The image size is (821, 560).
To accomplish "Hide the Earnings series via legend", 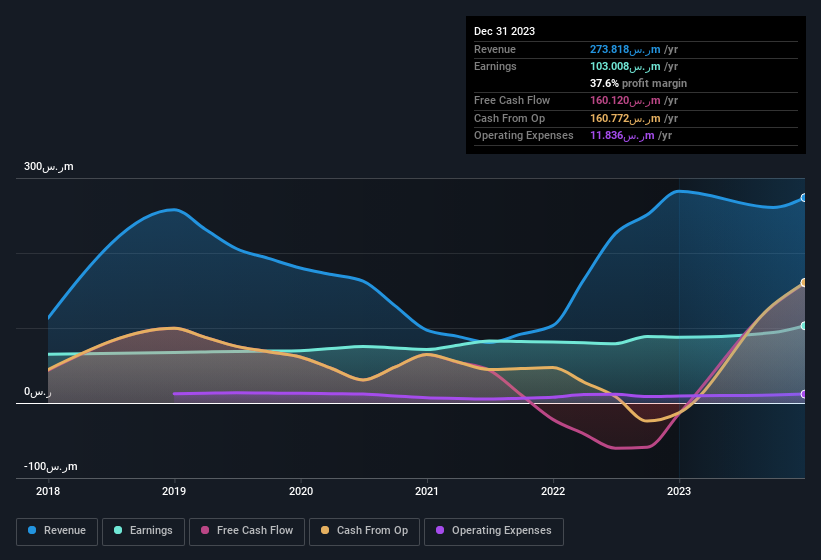I will (x=144, y=531).
